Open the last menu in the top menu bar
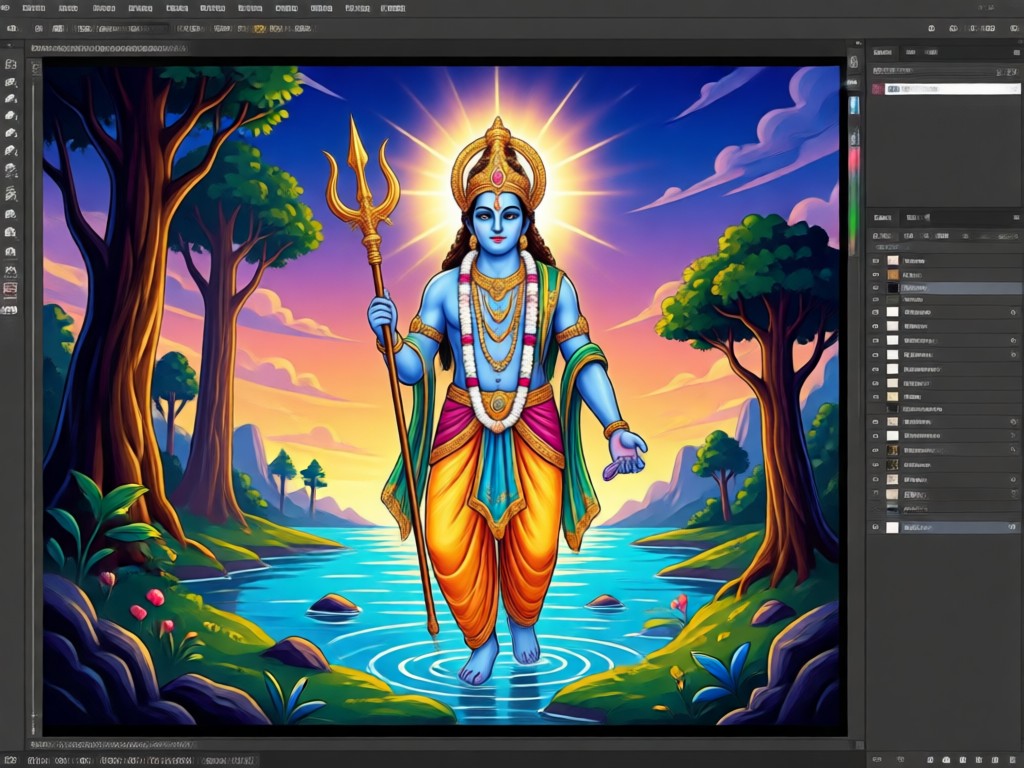Screen dimensions: 1024x768 392,8
